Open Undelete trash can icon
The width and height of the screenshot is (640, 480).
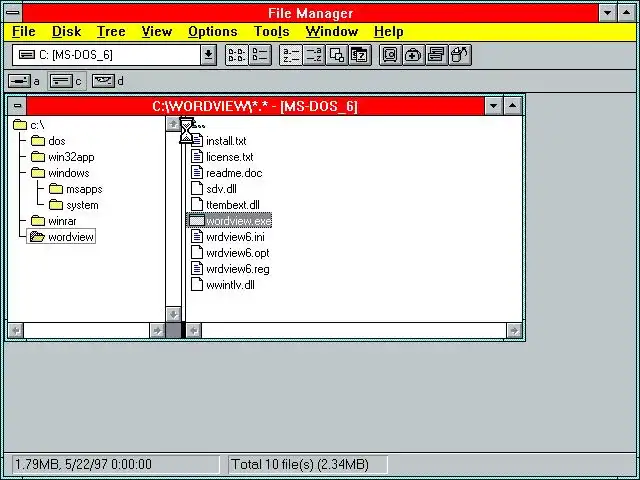tap(460, 55)
